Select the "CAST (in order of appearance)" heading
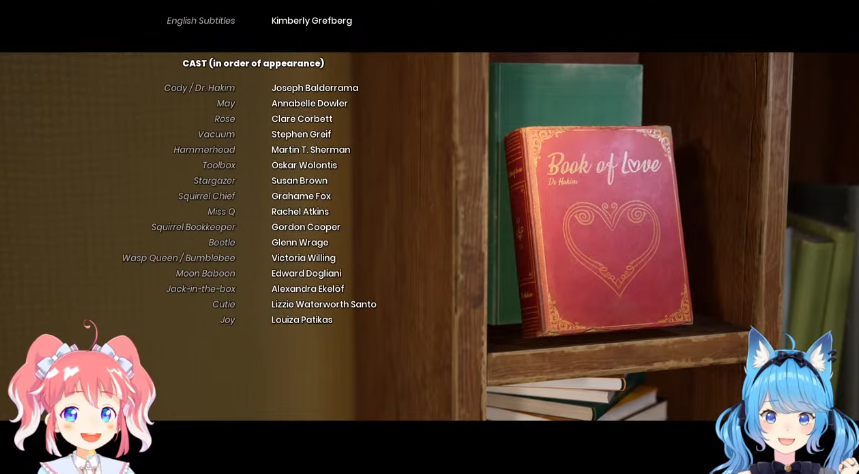Viewport: 859px width, 474px height. pyautogui.click(x=253, y=64)
